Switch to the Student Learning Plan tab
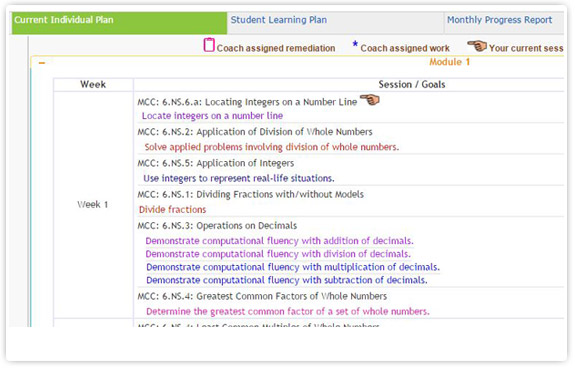 [279, 20]
